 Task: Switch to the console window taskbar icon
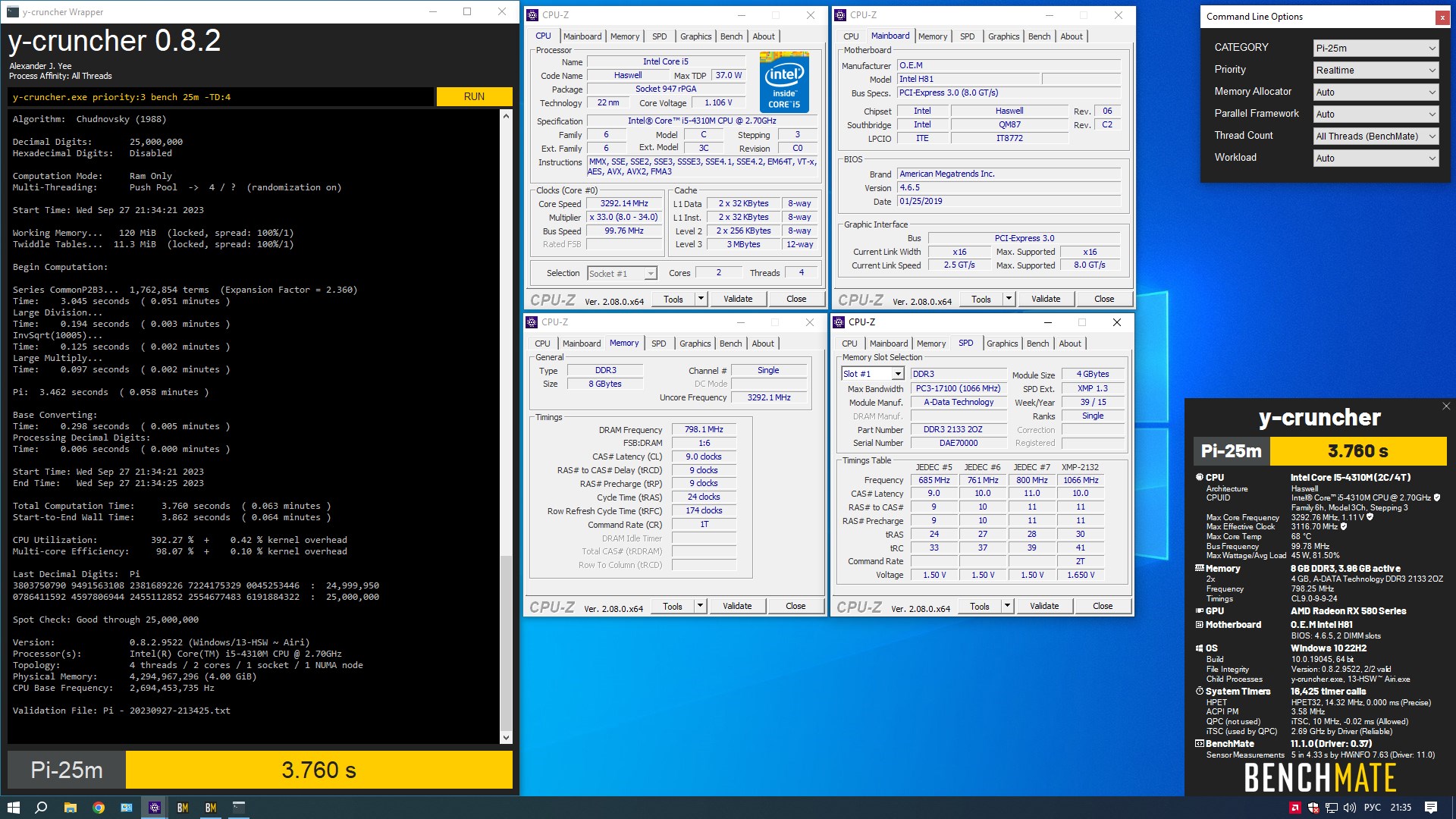pyautogui.click(x=238, y=808)
